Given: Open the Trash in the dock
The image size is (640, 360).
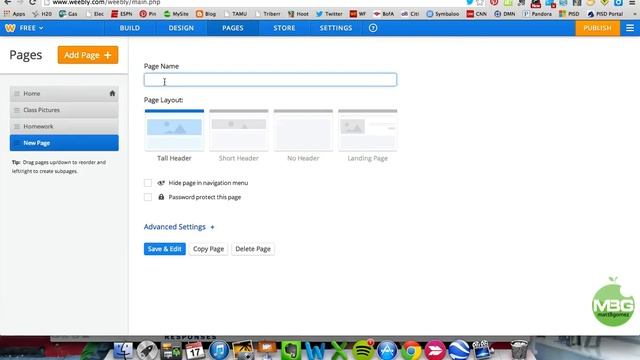Looking at the screenshot, I should (x=519, y=350).
